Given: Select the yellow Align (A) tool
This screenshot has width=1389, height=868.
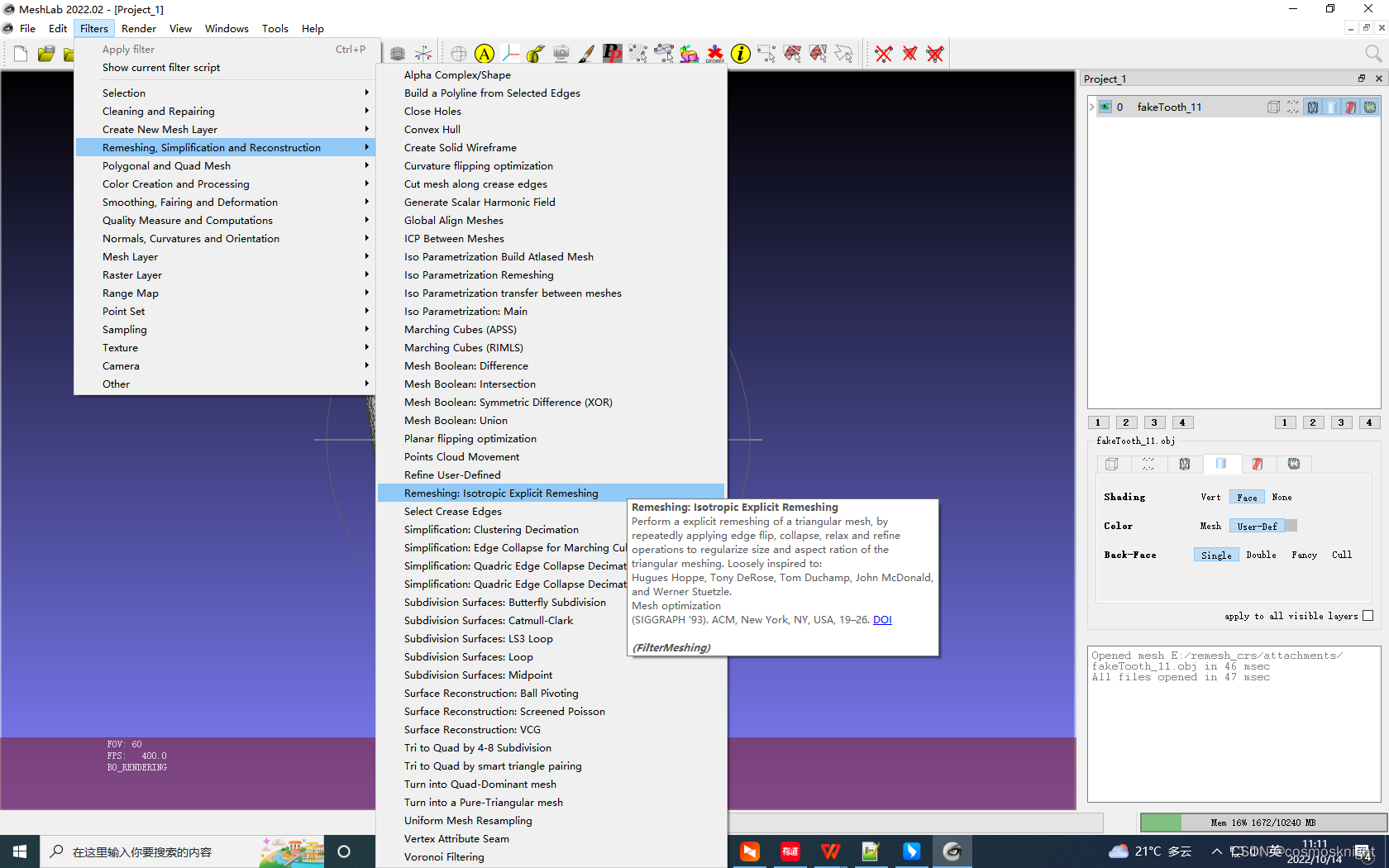Looking at the screenshot, I should click(x=484, y=54).
